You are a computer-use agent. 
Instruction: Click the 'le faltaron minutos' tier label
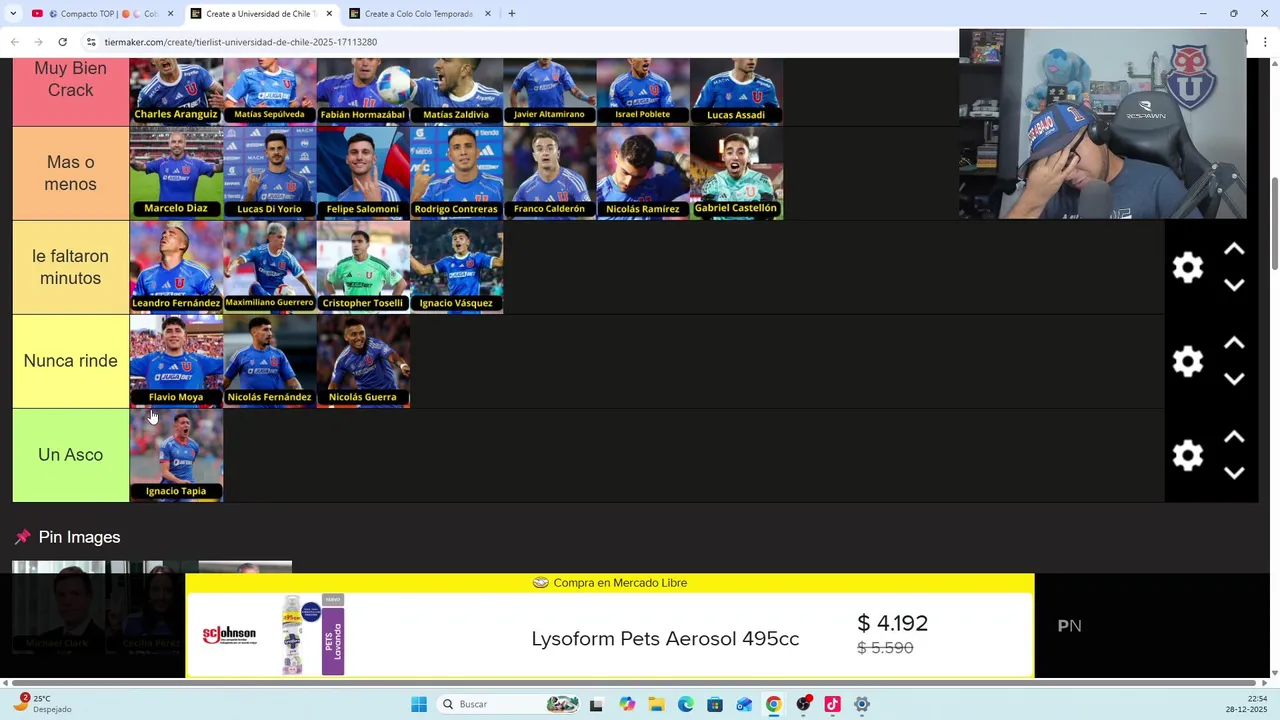tap(70, 267)
